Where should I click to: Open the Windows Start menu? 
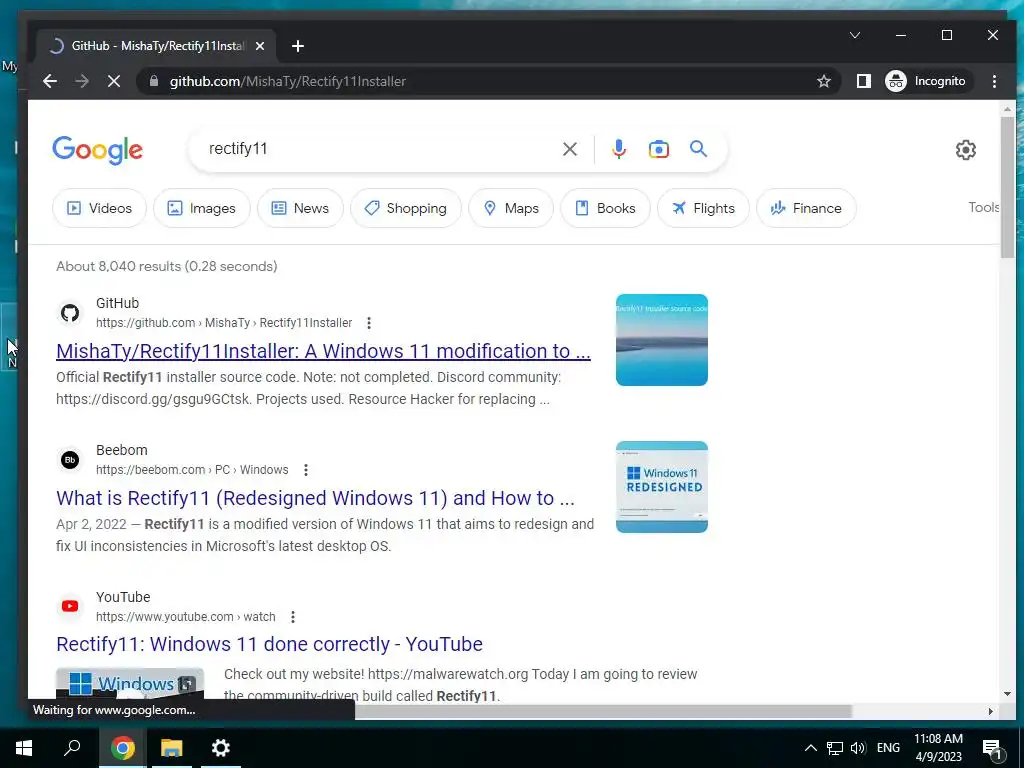click(x=24, y=748)
